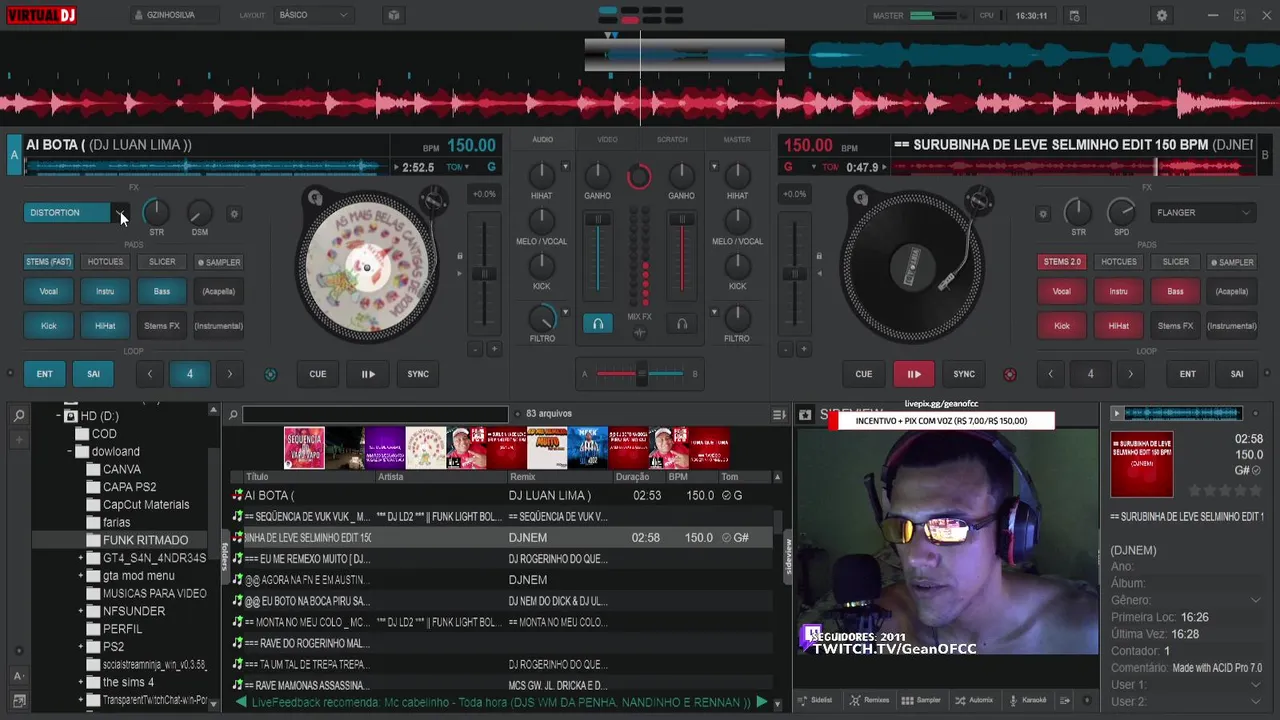Screen dimensions: 1280x720
Task: Double loop size on deck A
Action: (230, 374)
